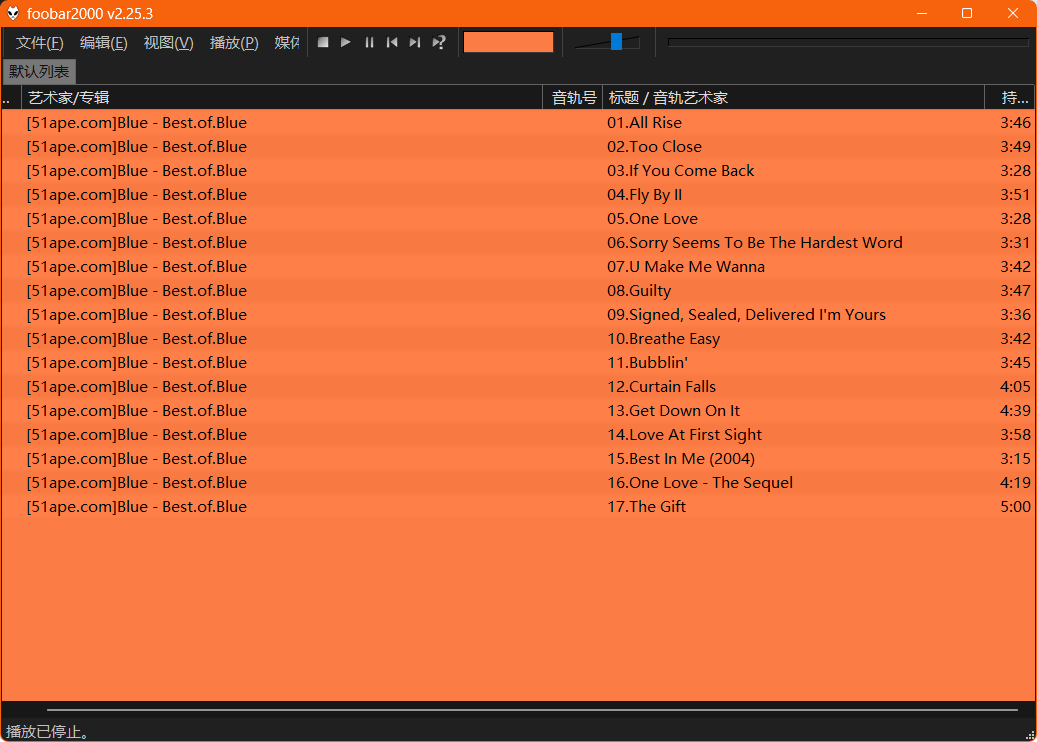The width and height of the screenshot is (1037, 742).
Task: Switch to the 默认列表 playlist tab
Action: pyautogui.click(x=39, y=72)
